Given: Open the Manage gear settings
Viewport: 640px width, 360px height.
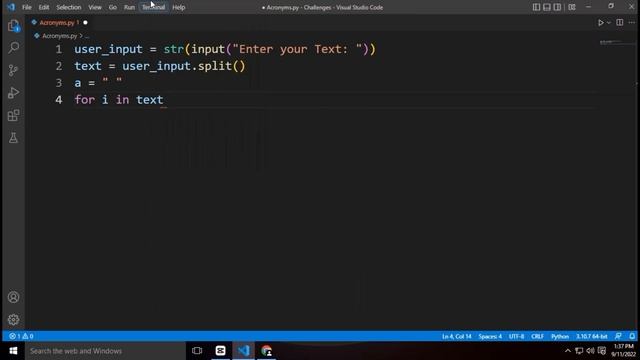Looking at the screenshot, I should (x=13, y=320).
